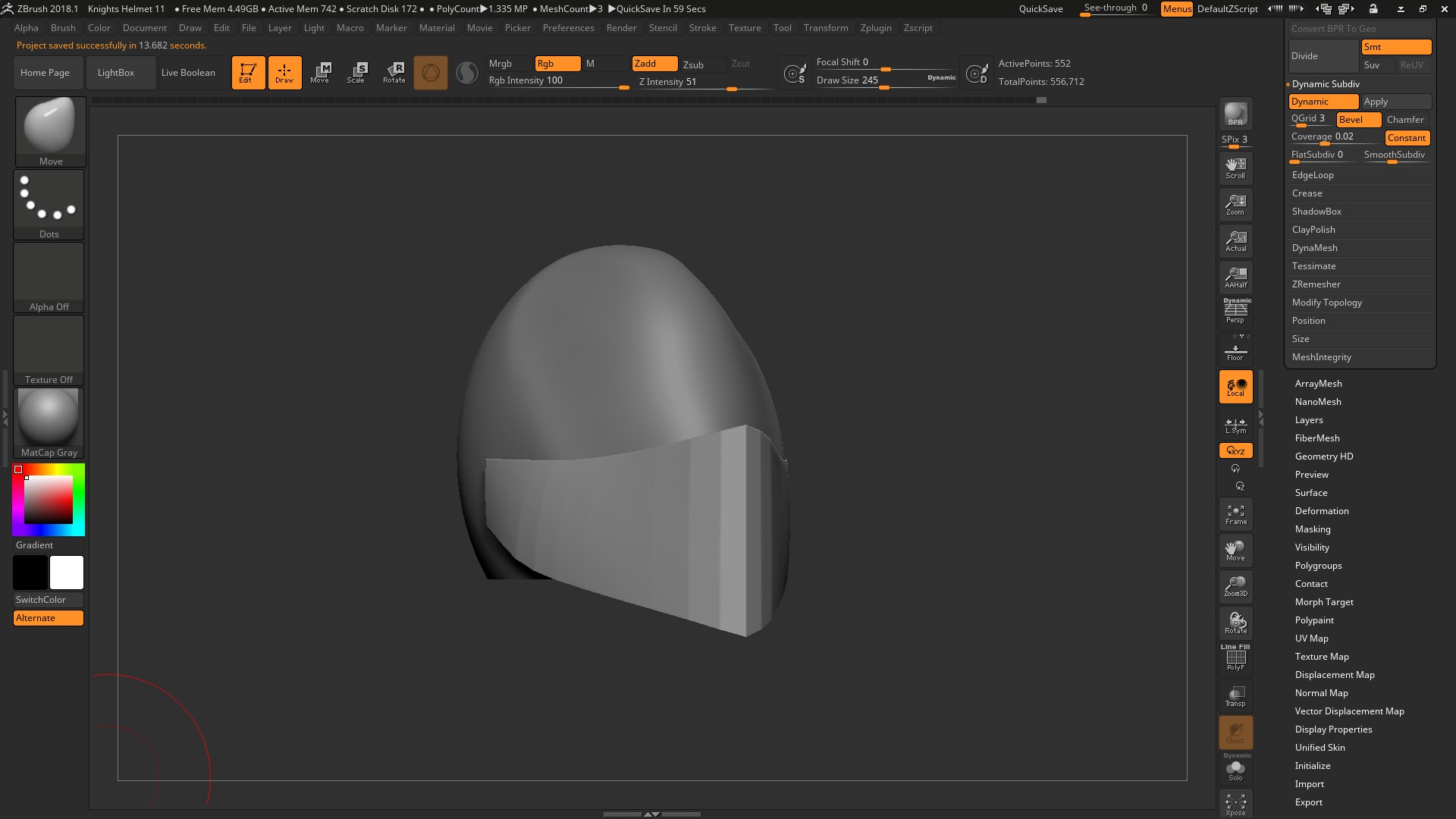1456x819 pixels.
Task: Open the Render menu
Action: pos(621,28)
